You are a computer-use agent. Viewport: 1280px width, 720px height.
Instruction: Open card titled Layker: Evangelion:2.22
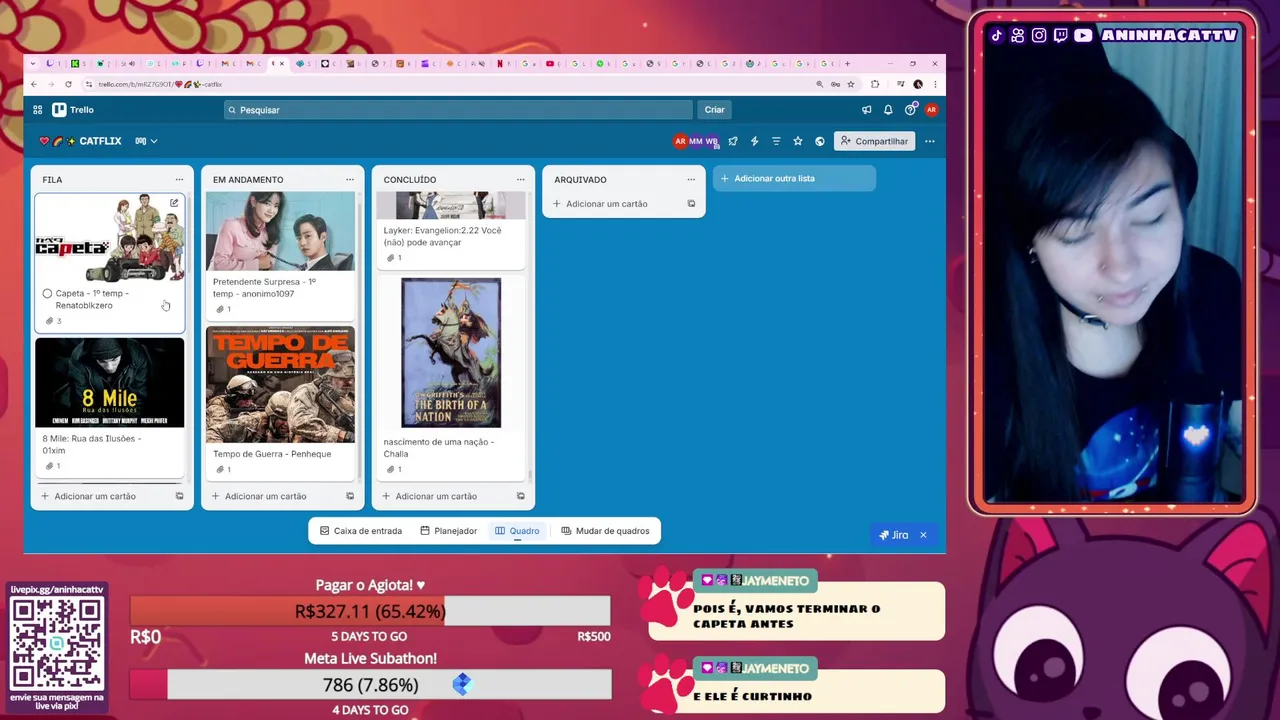(x=443, y=236)
